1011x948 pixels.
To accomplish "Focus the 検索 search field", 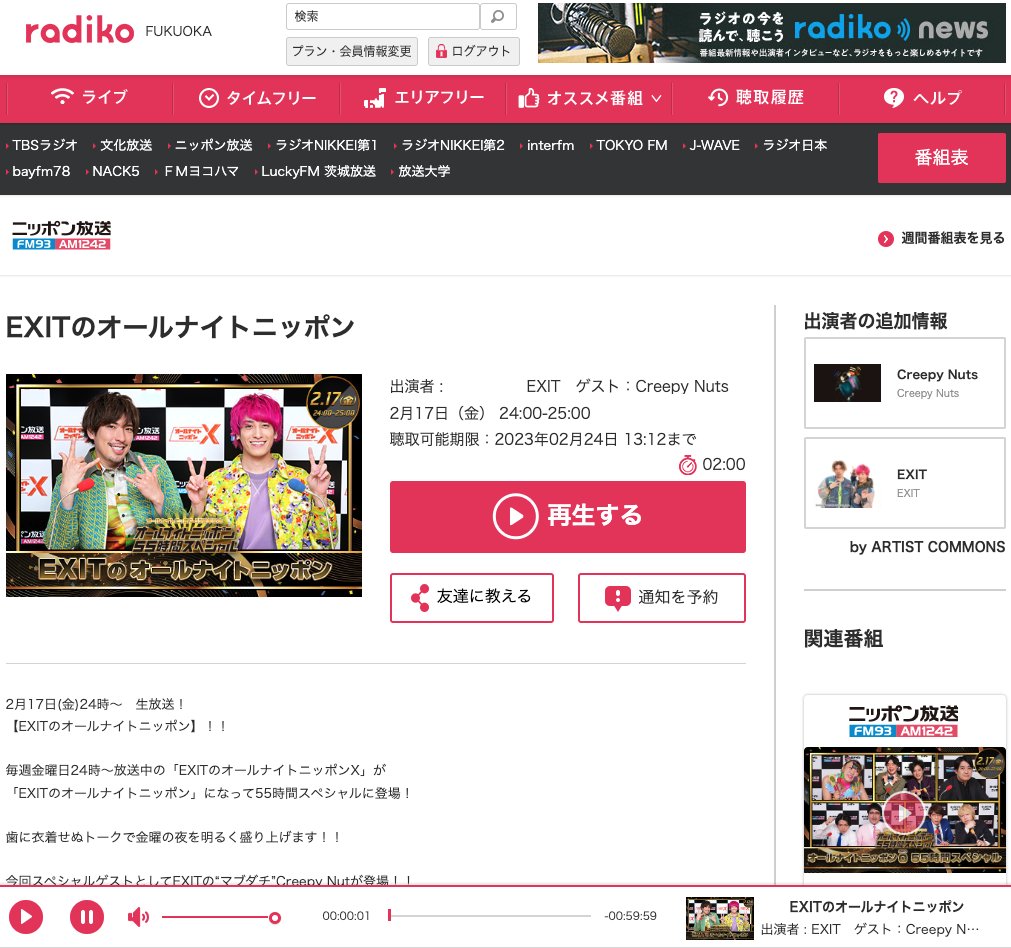I will (382, 16).
